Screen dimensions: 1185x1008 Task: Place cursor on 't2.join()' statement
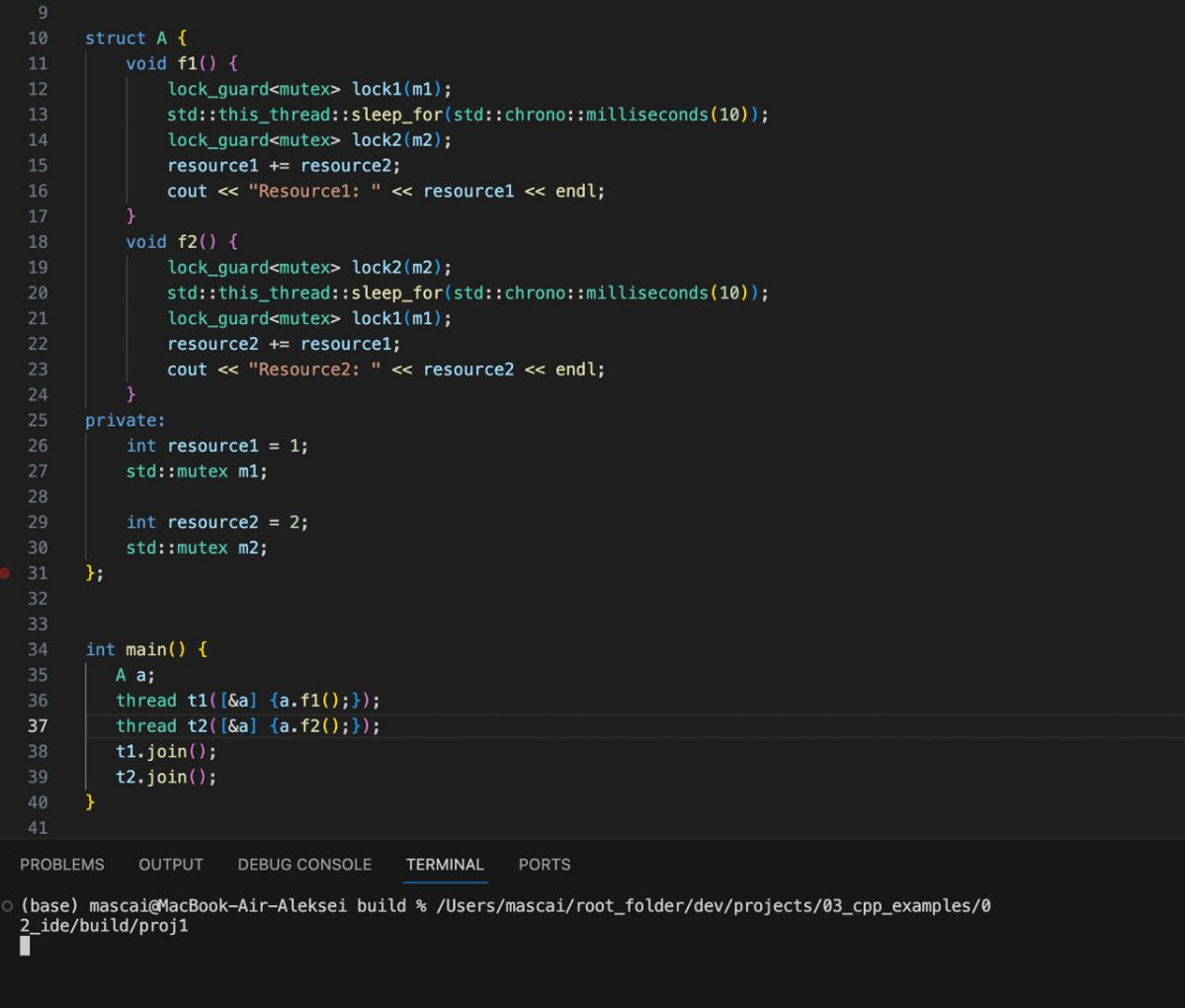(x=165, y=778)
